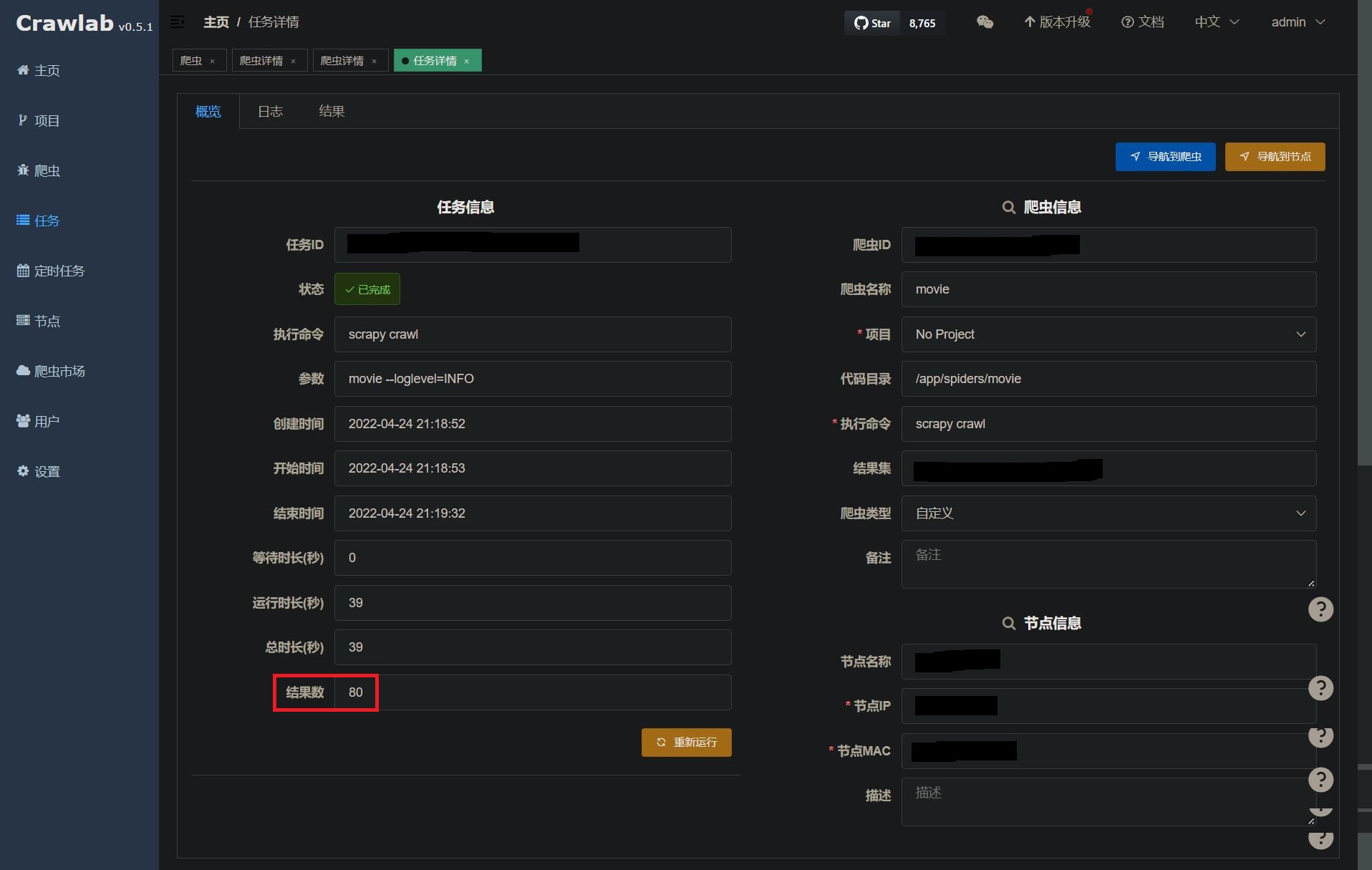Open the 中文 language dropdown
Screen dimensions: 1372x870
tap(1215, 21)
